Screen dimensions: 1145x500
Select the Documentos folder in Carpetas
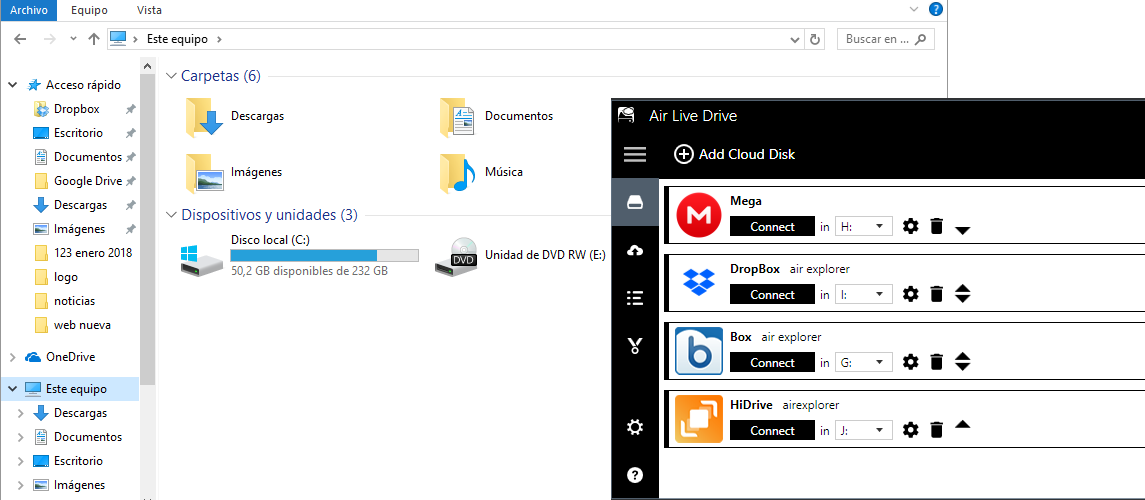point(497,115)
